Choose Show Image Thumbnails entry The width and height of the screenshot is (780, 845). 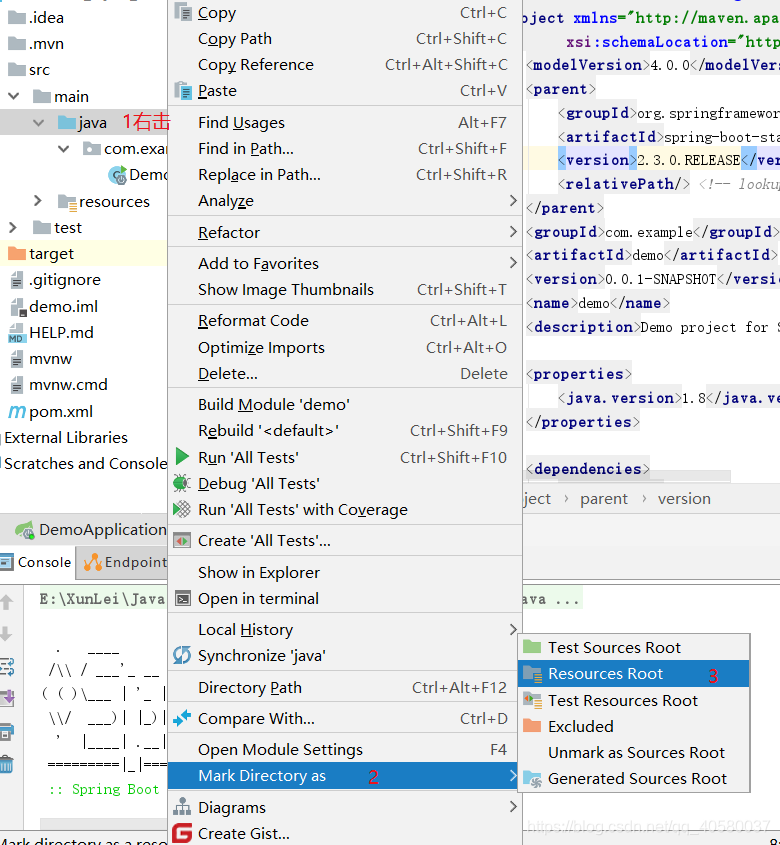pos(345,289)
